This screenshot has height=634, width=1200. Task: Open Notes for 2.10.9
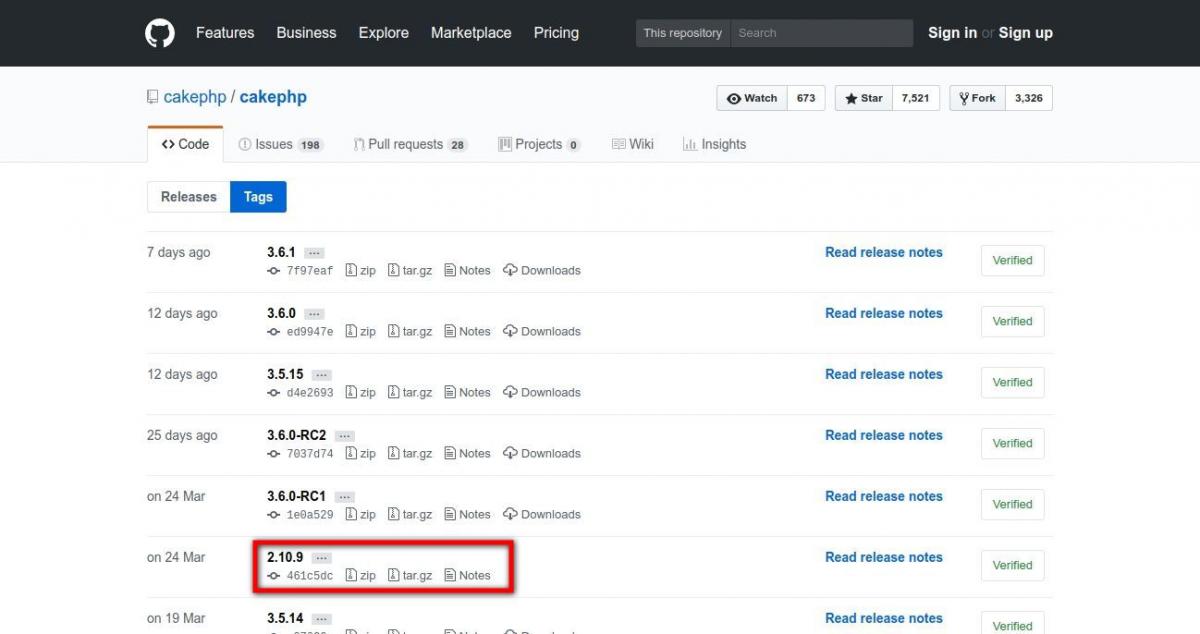(467, 576)
